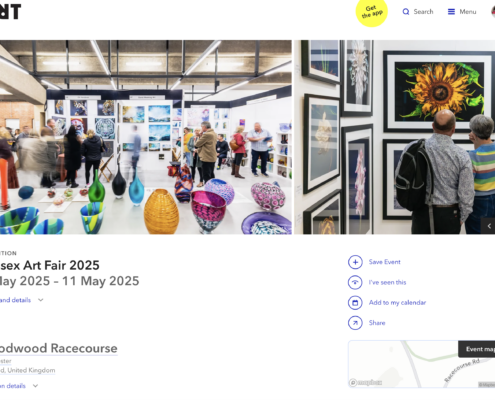Screen dimensions: 495x400
Task: Open the glass vases exhibition photo
Action: click(x=146, y=137)
